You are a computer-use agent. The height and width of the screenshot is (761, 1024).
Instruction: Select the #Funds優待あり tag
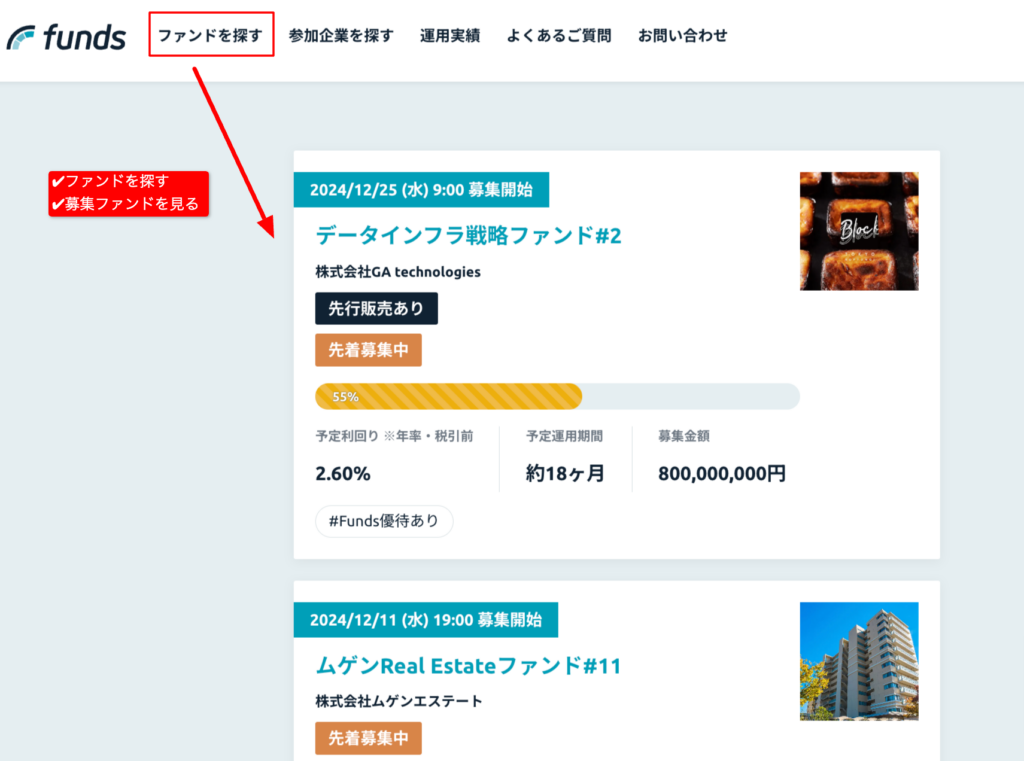click(x=384, y=521)
